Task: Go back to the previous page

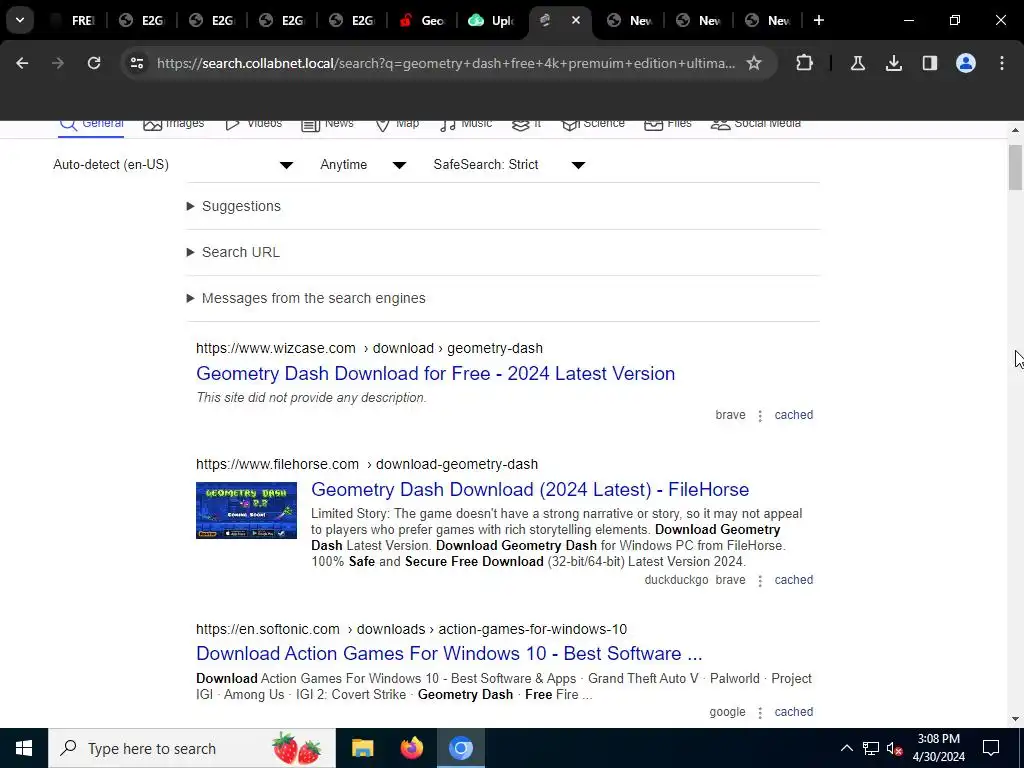Action: pyautogui.click(x=22, y=63)
